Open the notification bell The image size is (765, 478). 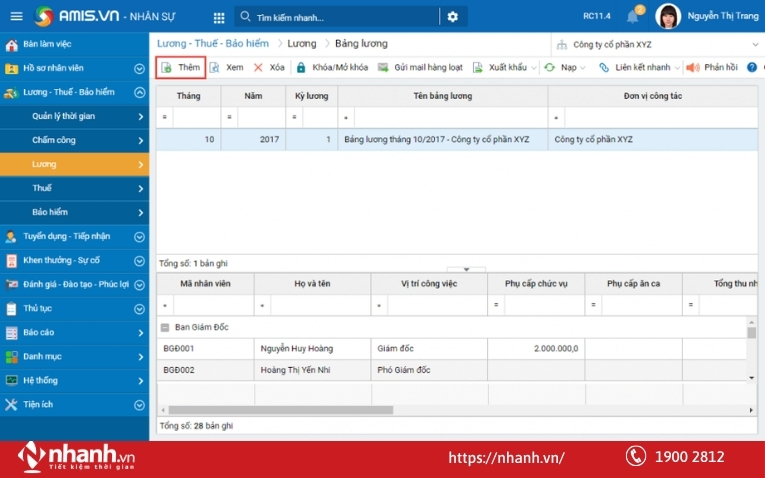[632, 17]
